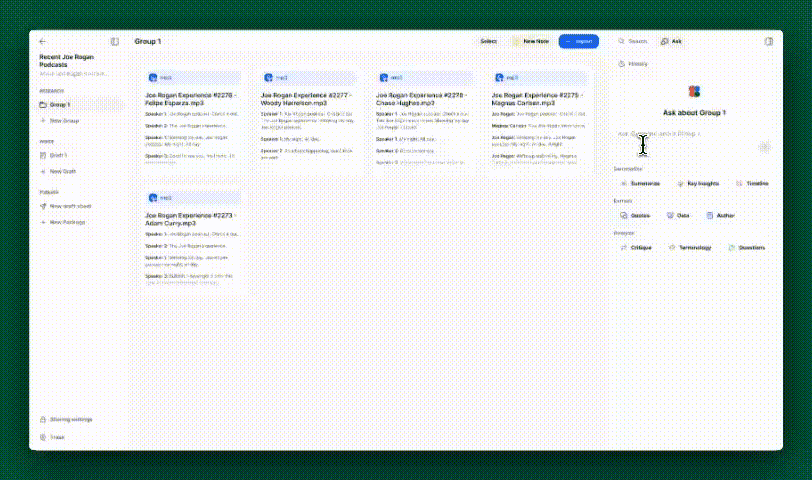The height and width of the screenshot is (480, 812).
Task: Toggle the left sidebar panel icon
Action: pos(114,41)
